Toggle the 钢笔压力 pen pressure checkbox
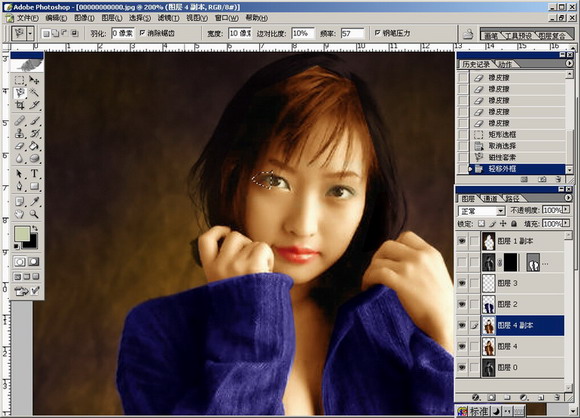 [377, 33]
